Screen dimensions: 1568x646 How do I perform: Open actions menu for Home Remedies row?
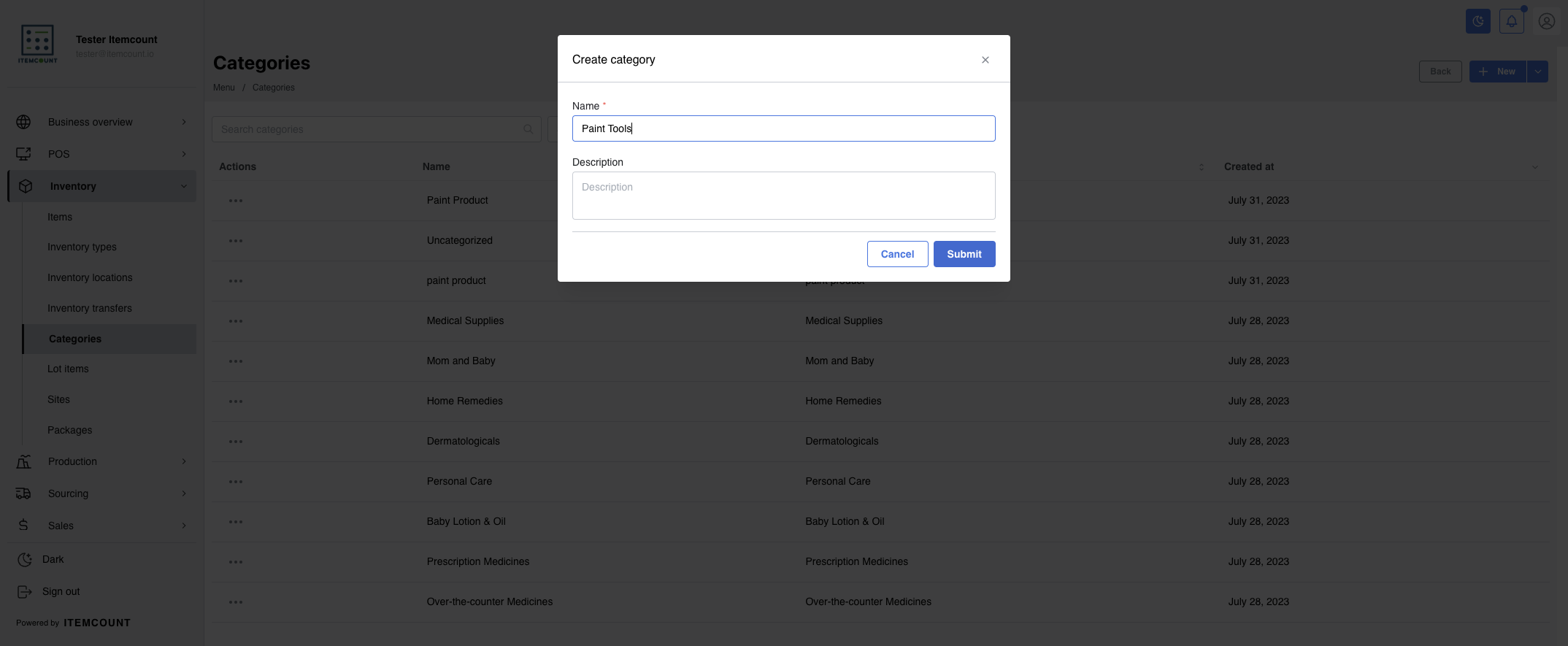coord(236,401)
